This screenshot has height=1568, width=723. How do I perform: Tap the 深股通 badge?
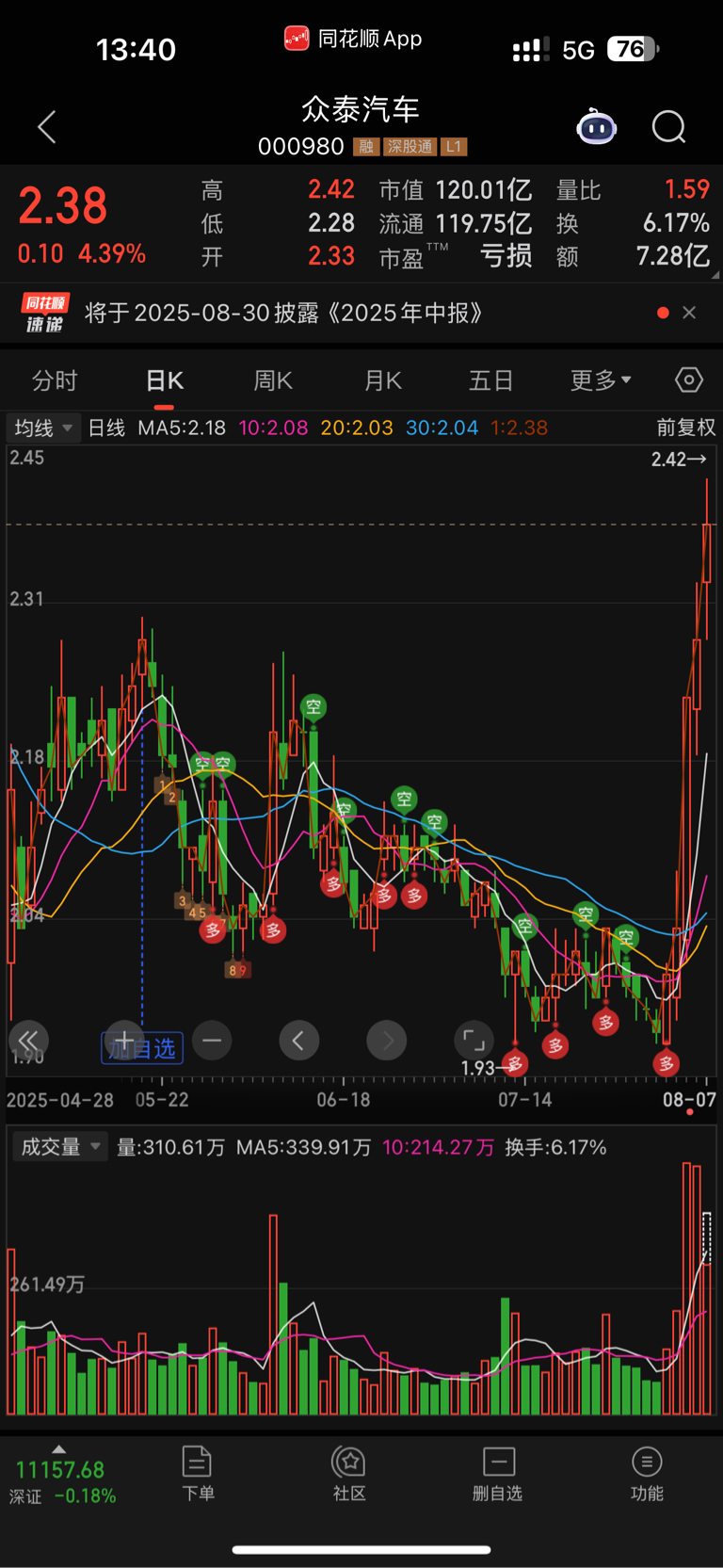(x=410, y=147)
